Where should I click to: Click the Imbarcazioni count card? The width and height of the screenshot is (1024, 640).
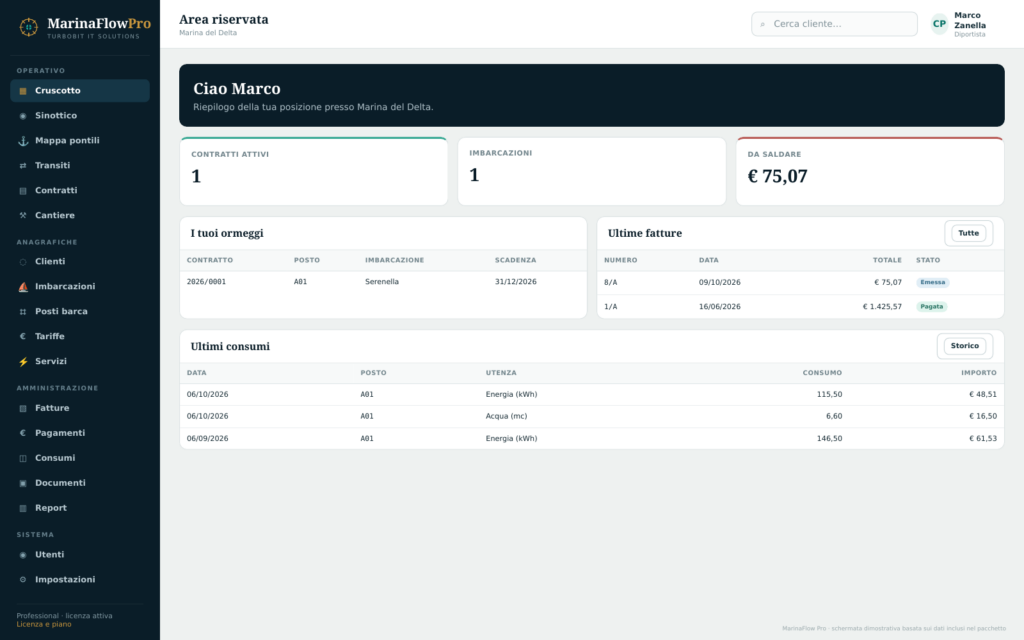click(592, 171)
